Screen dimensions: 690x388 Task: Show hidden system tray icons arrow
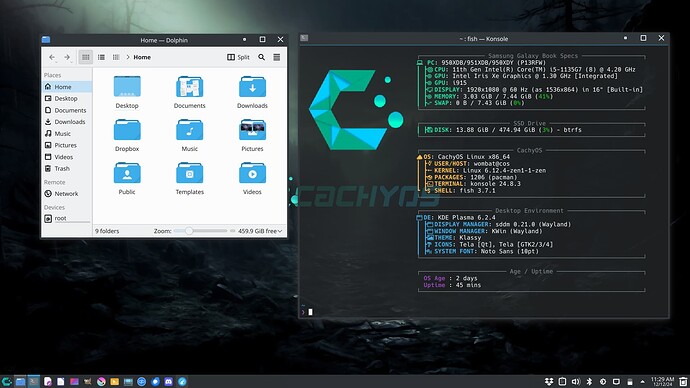pos(642,381)
